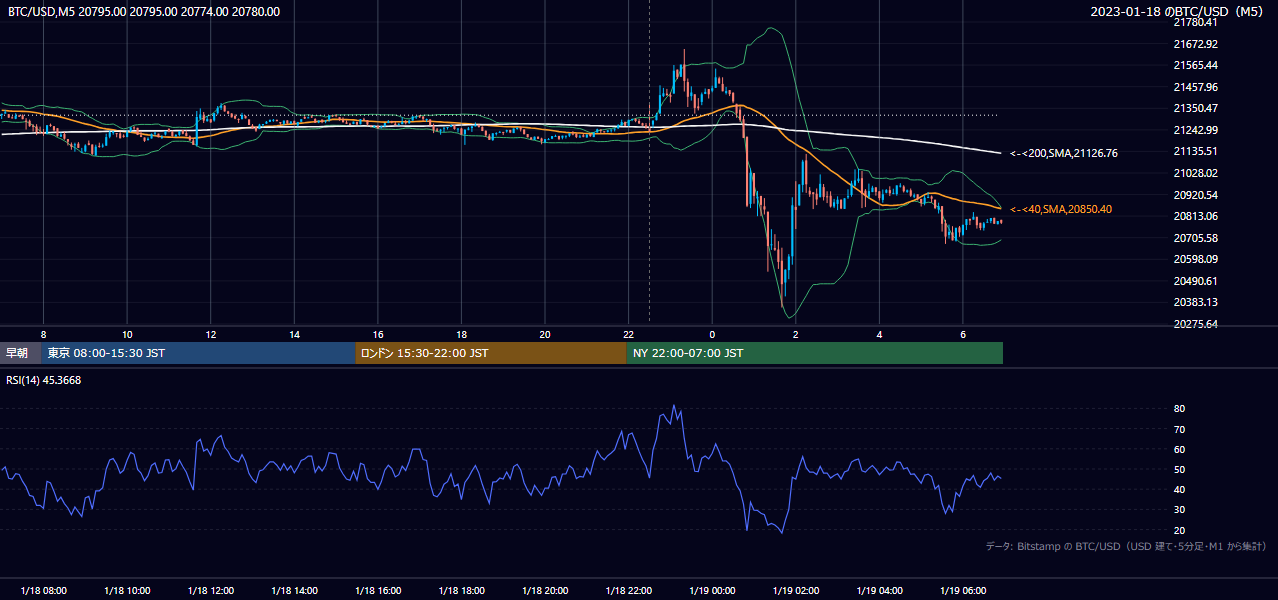1278x600 pixels.
Task: Click the 1/19 06:00 time label
Action: coord(962,591)
